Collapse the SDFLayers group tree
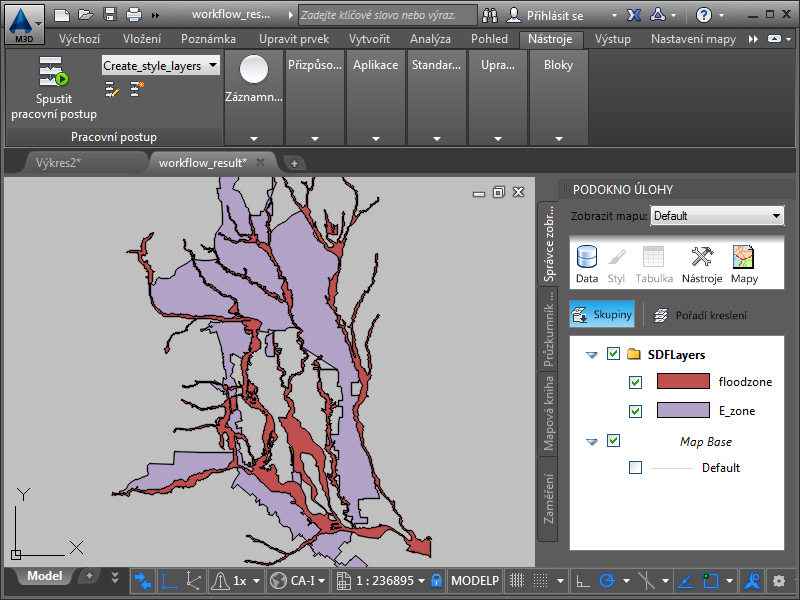 pyautogui.click(x=592, y=354)
